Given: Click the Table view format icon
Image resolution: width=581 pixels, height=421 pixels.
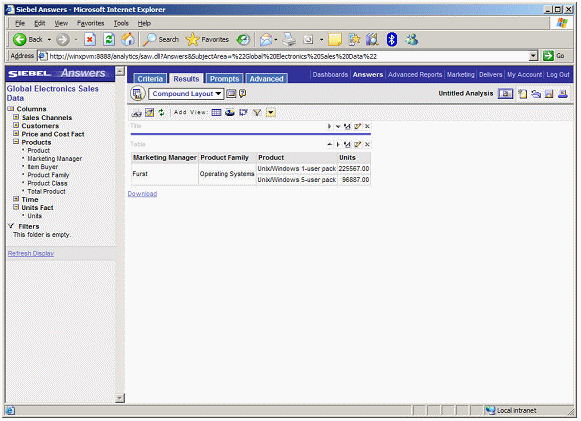Looking at the screenshot, I should click(347, 144).
